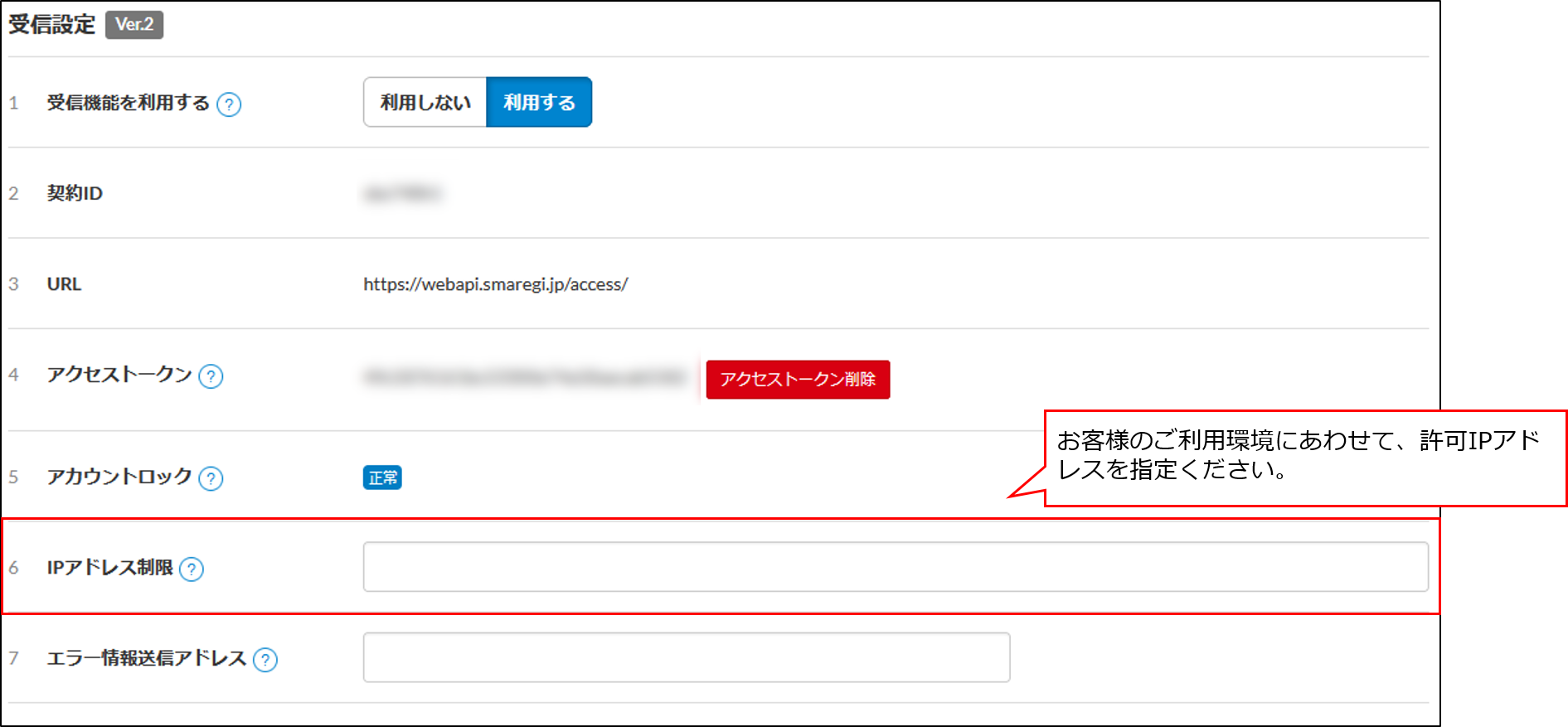Click the アカウントロック label text

coord(119,477)
